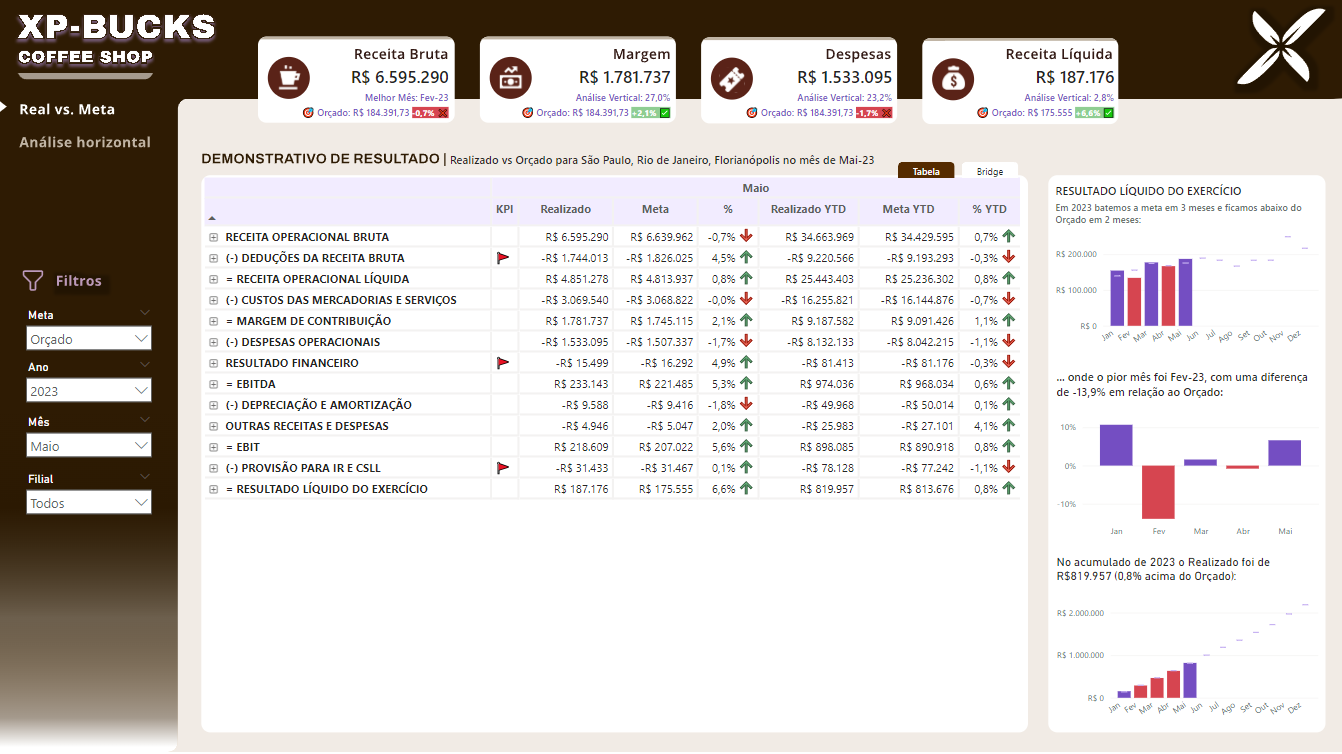Screen dimensions: 1342x754
Task: Click the coffee cup icon in Receita Bruta card
Action: (x=289, y=78)
